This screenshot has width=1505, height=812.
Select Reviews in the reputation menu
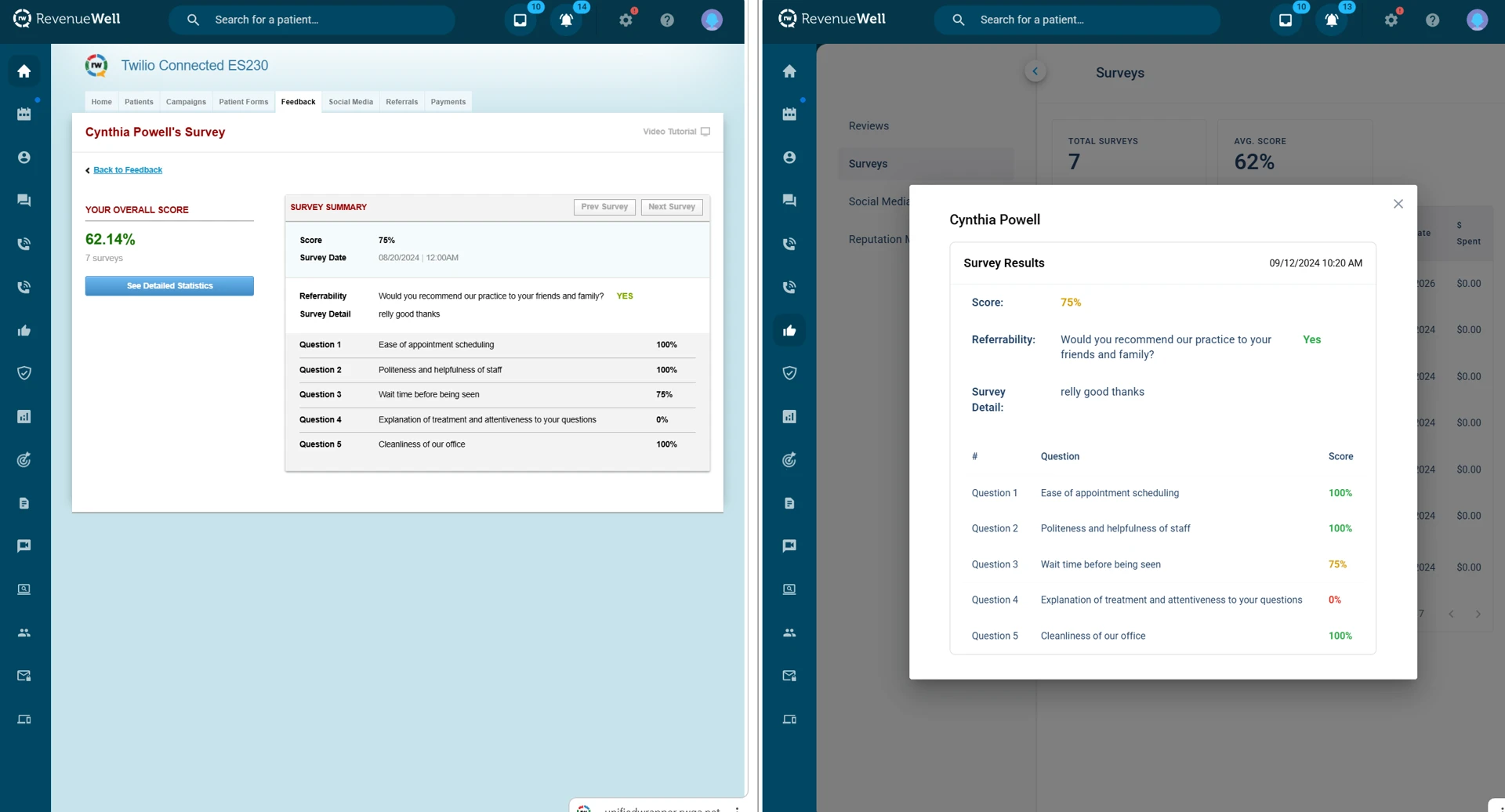click(869, 126)
